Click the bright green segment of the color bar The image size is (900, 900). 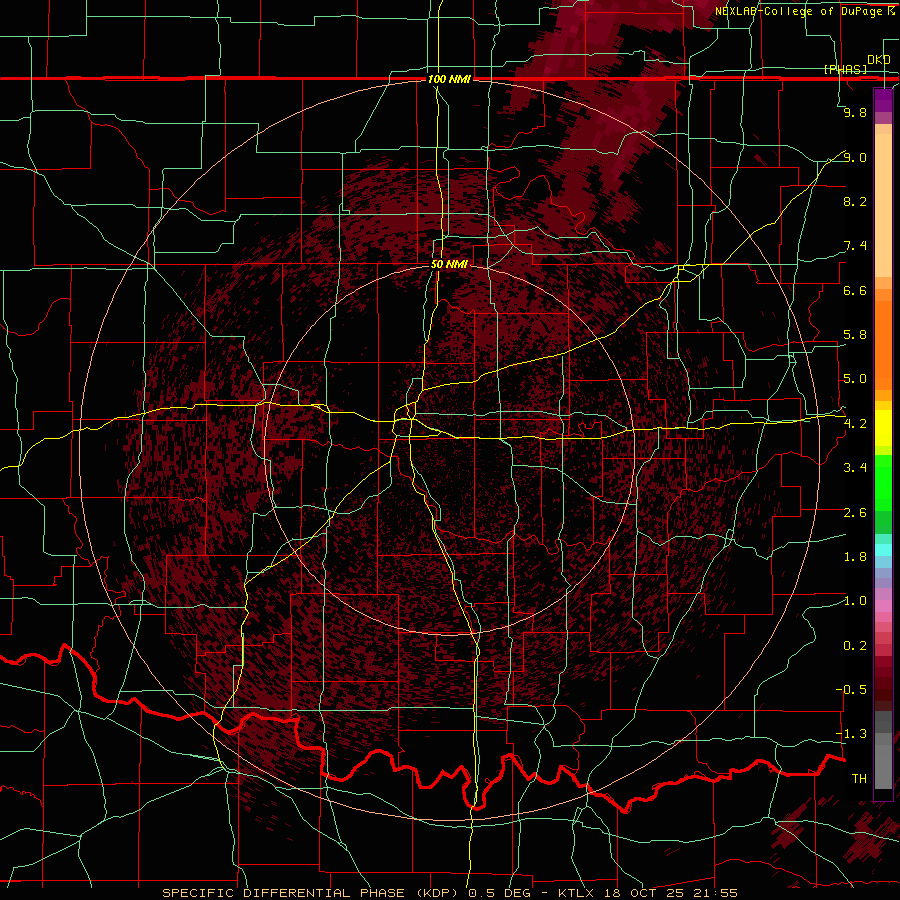click(x=883, y=483)
